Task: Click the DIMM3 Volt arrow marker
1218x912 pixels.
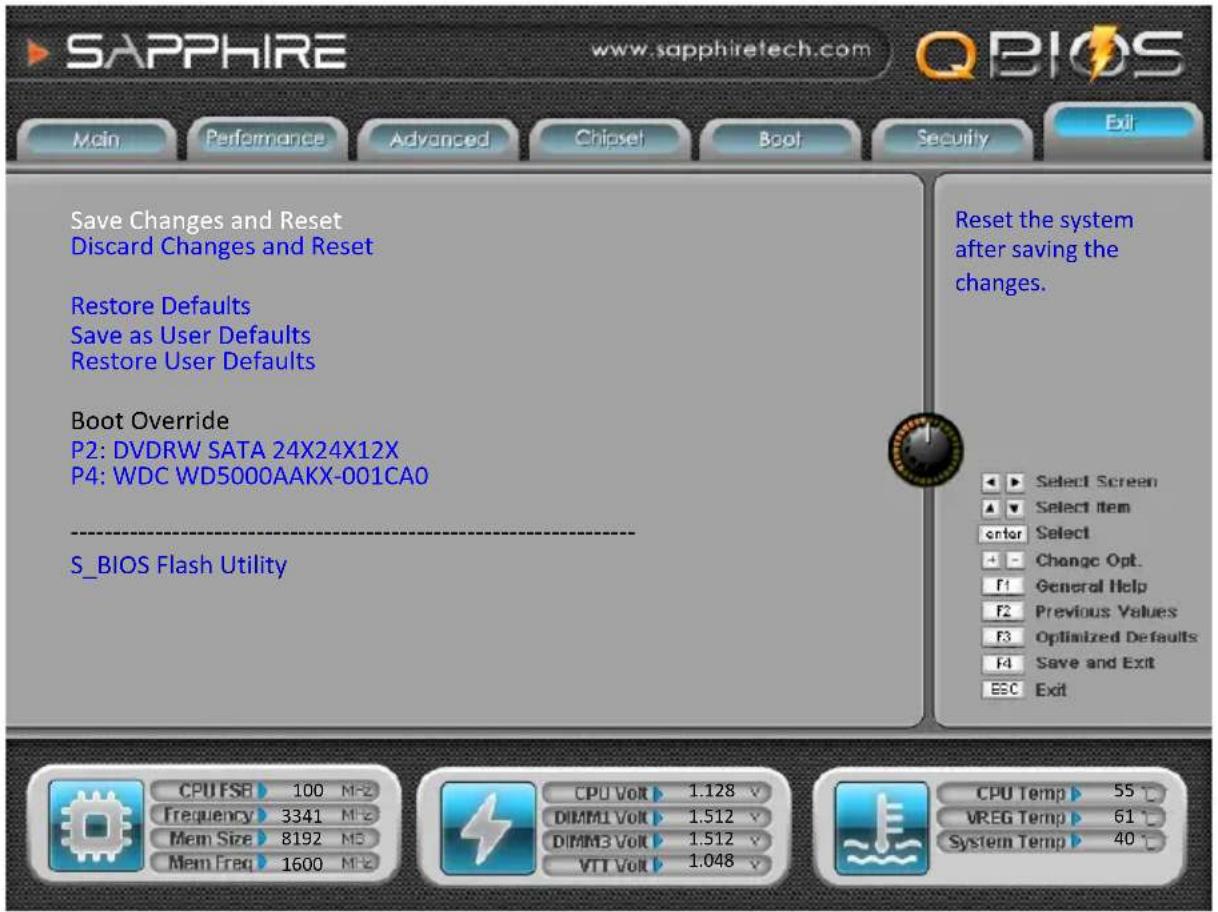Action: click(659, 842)
